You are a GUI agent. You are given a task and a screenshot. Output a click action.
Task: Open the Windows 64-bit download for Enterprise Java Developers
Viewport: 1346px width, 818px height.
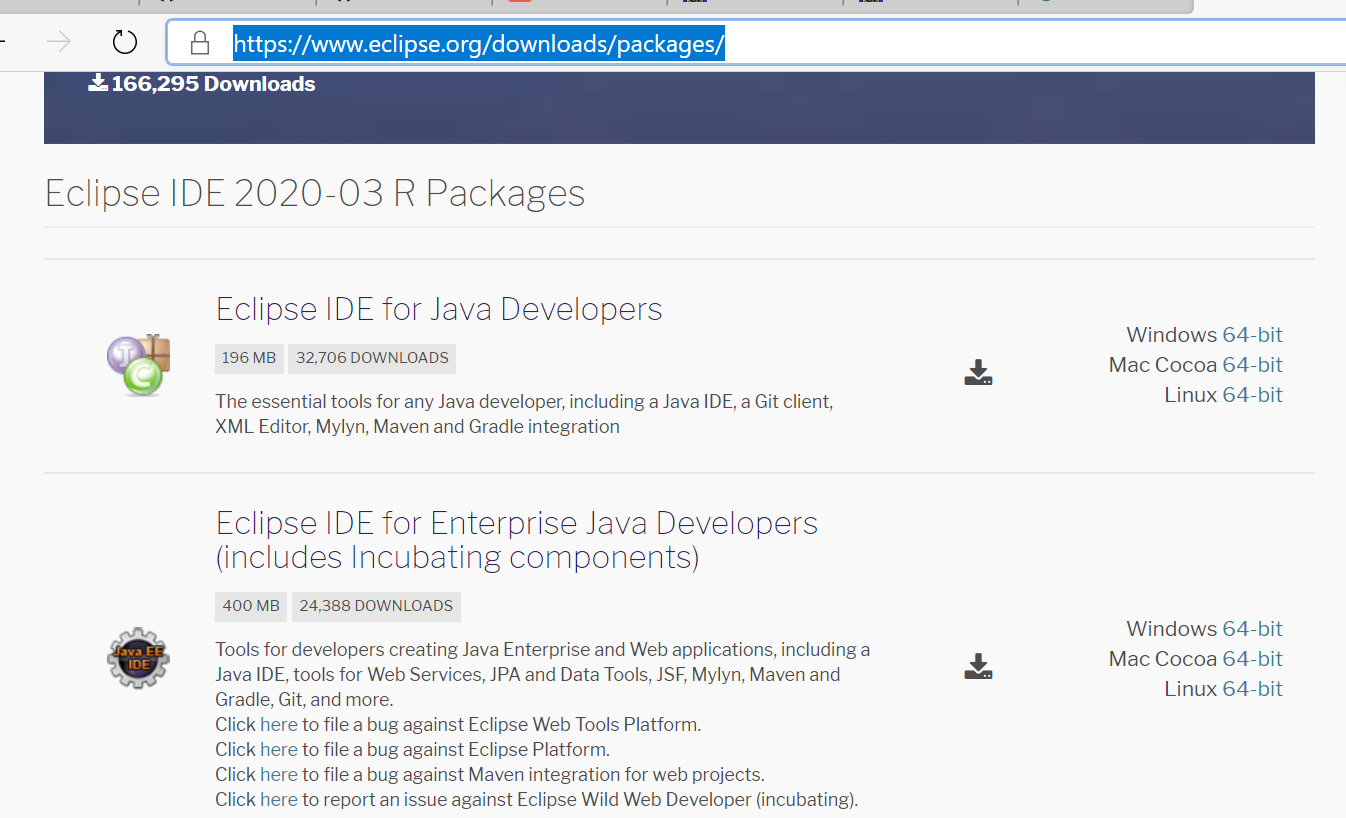pos(1252,628)
